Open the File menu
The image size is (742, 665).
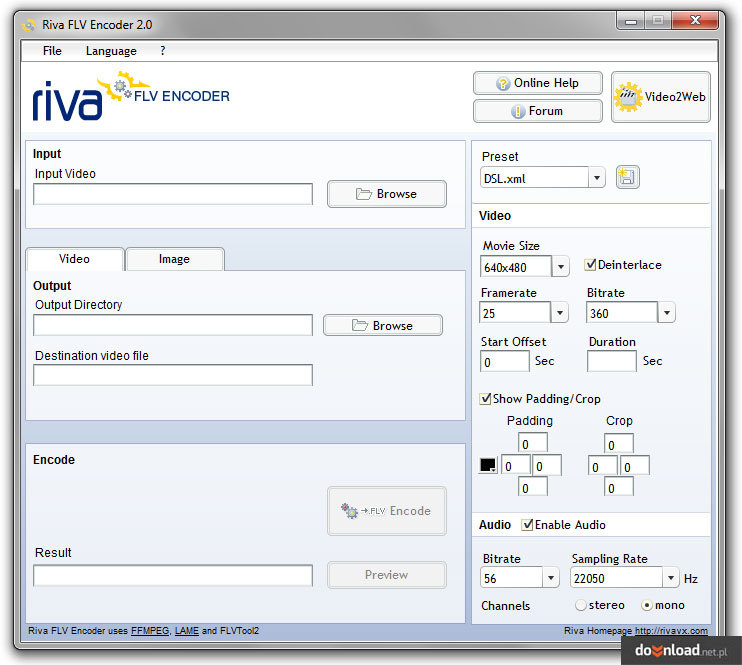[52, 51]
